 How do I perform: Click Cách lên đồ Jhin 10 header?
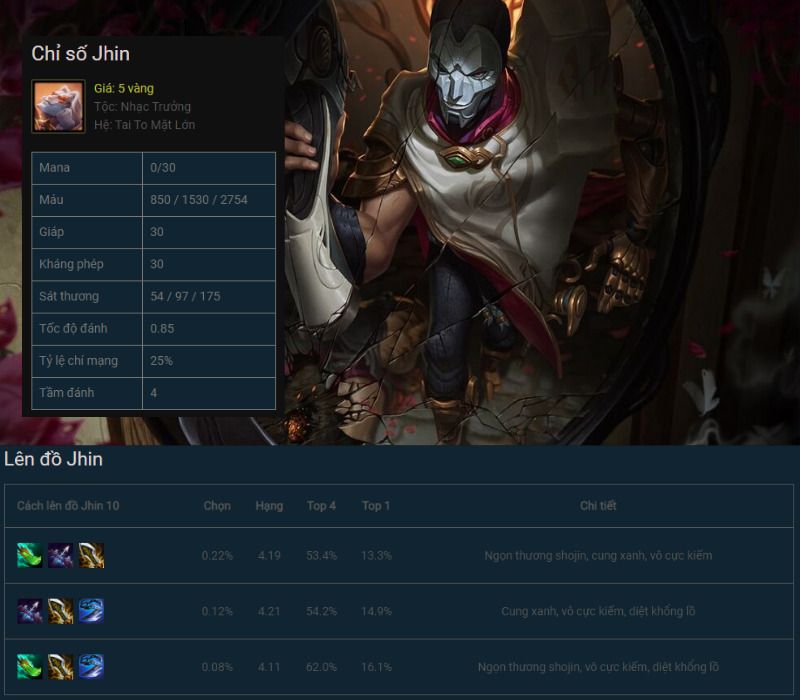click(68, 506)
